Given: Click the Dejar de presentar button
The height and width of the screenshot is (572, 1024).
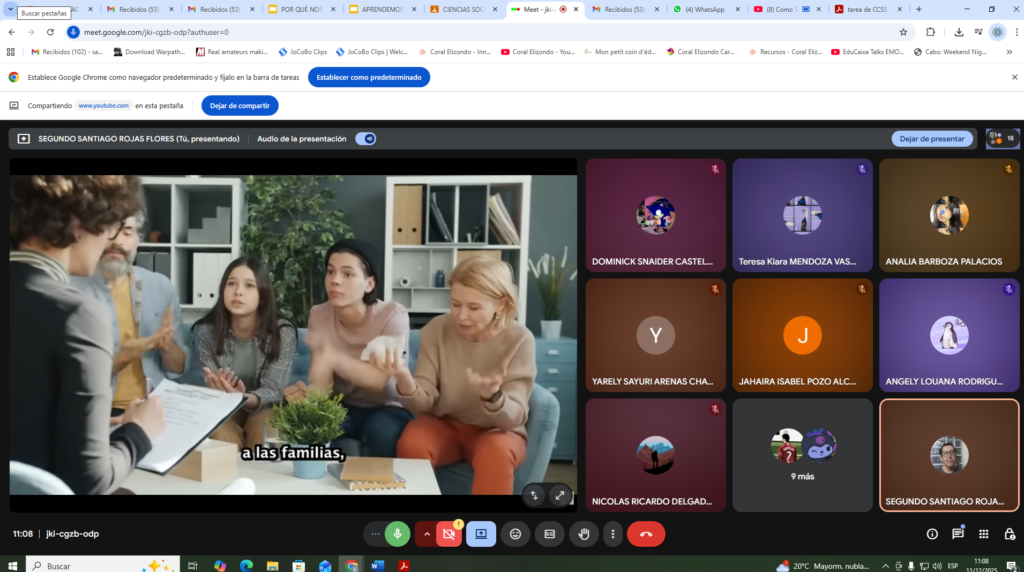Looking at the screenshot, I should coord(932,139).
